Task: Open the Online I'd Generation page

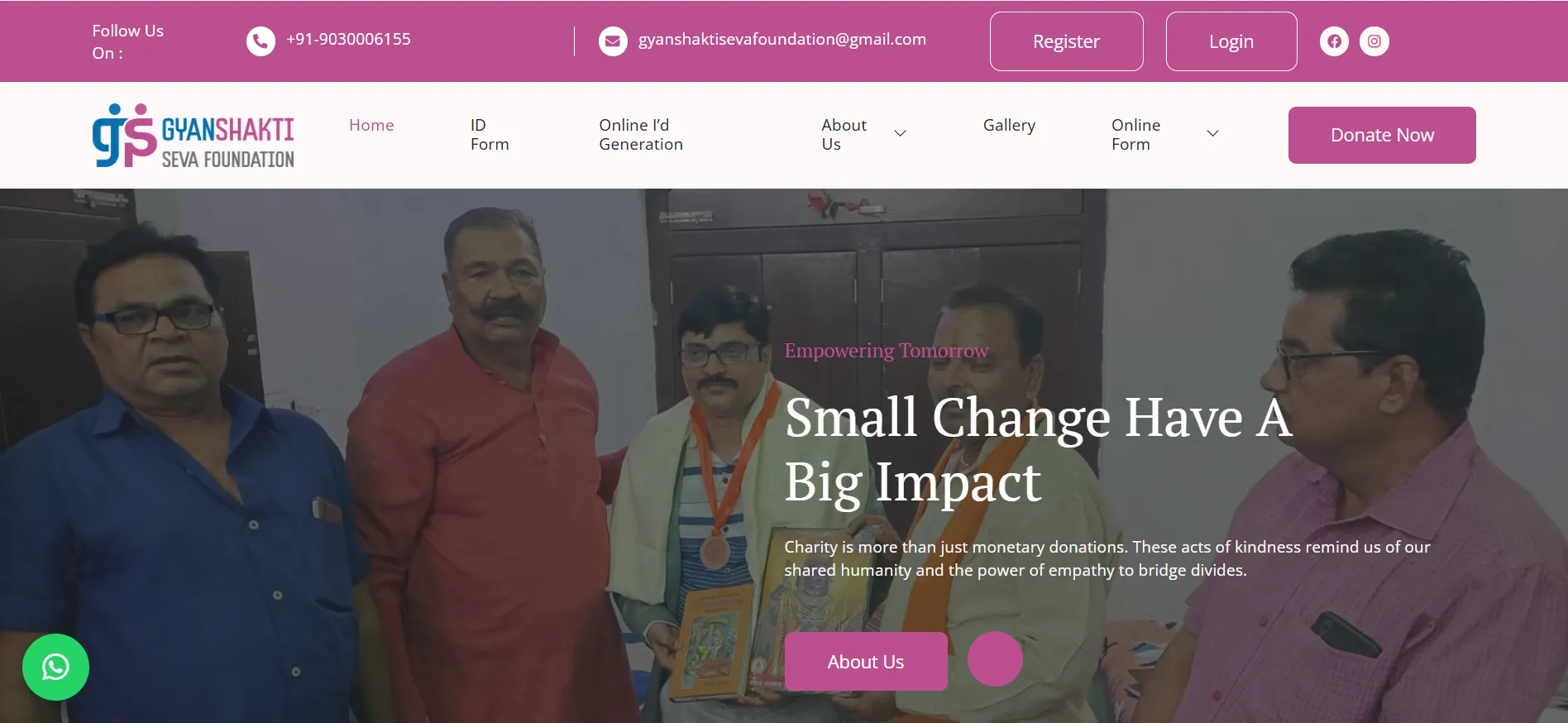Action: pos(641,134)
